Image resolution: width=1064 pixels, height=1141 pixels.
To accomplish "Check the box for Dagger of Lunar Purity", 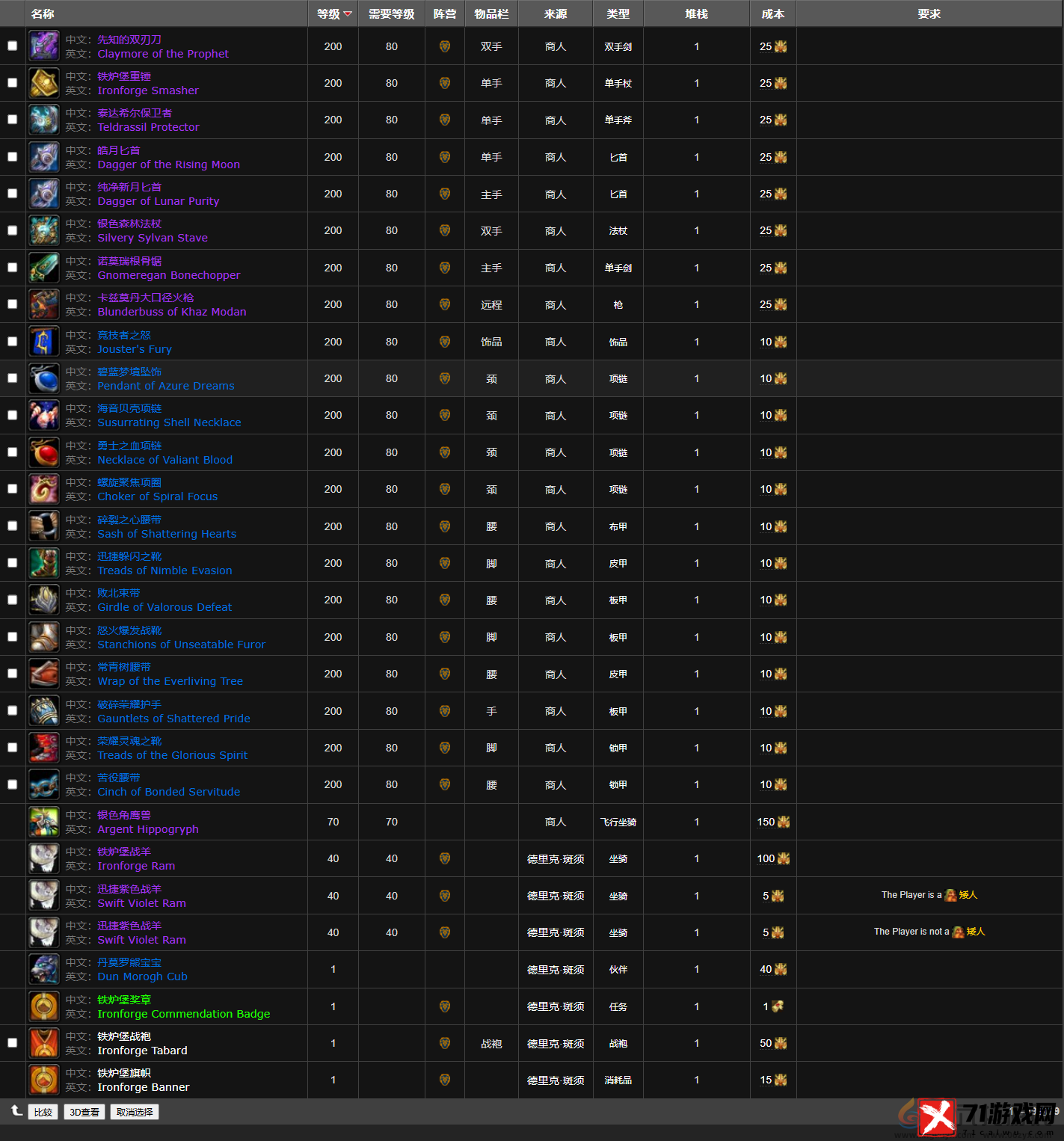I will 12,193.
